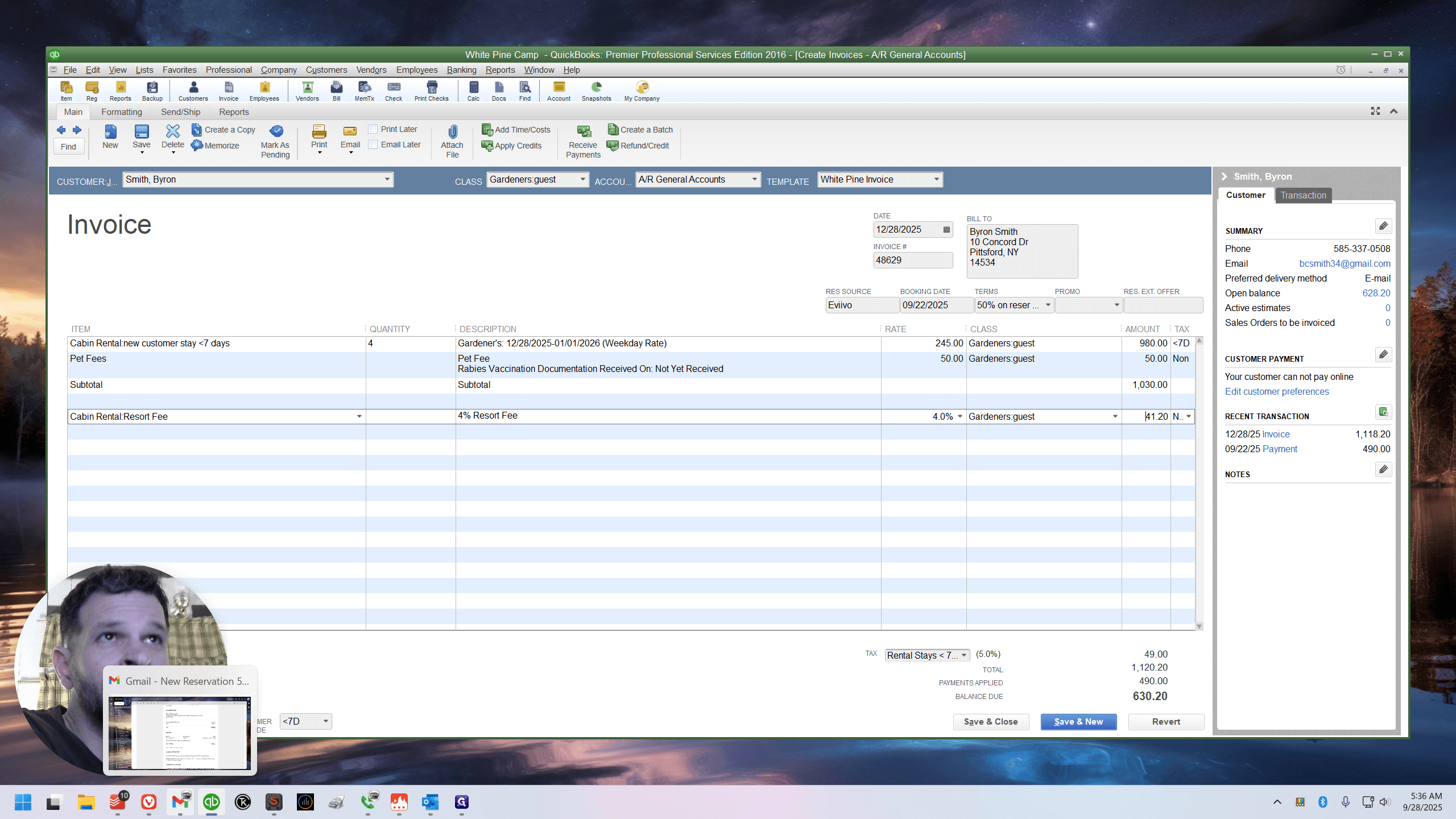Open the customer tax code <7D dropdown
This screenshot has height=819, width=1456.
coord(326,722)
